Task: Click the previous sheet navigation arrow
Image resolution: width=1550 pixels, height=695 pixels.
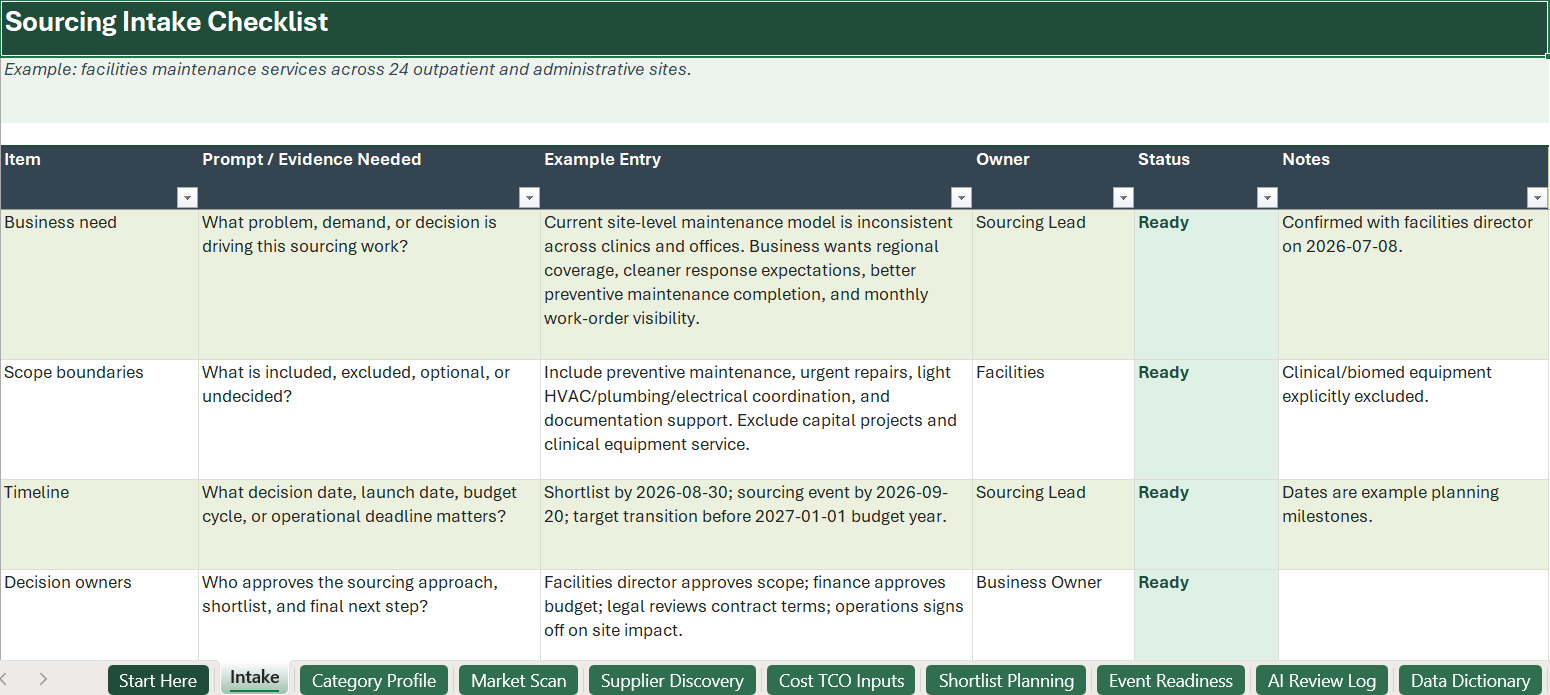Action: pyautogui.click(x=5, y=679)
